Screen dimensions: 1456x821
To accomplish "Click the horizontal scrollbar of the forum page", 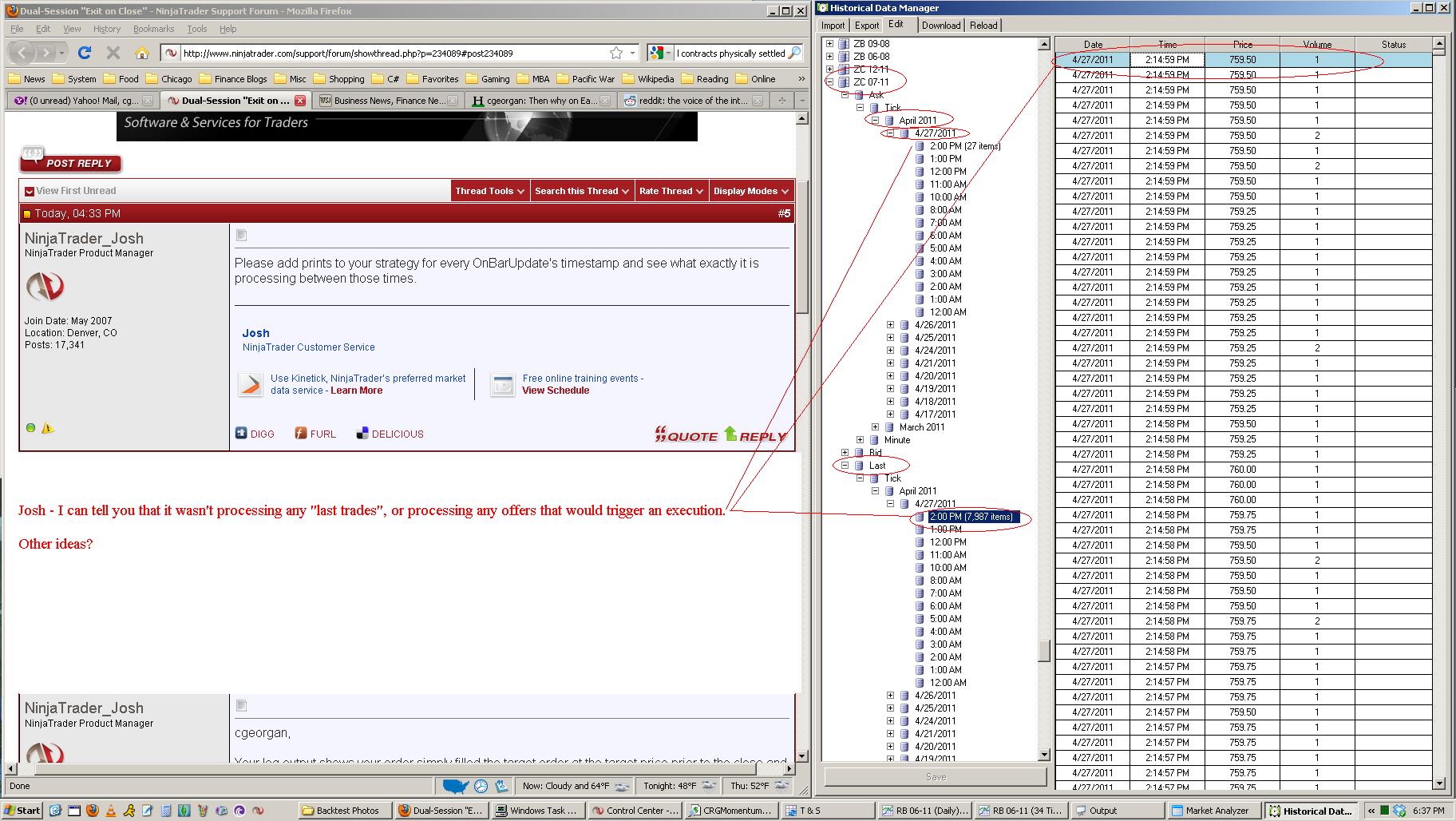I will [x=402, y=769].
